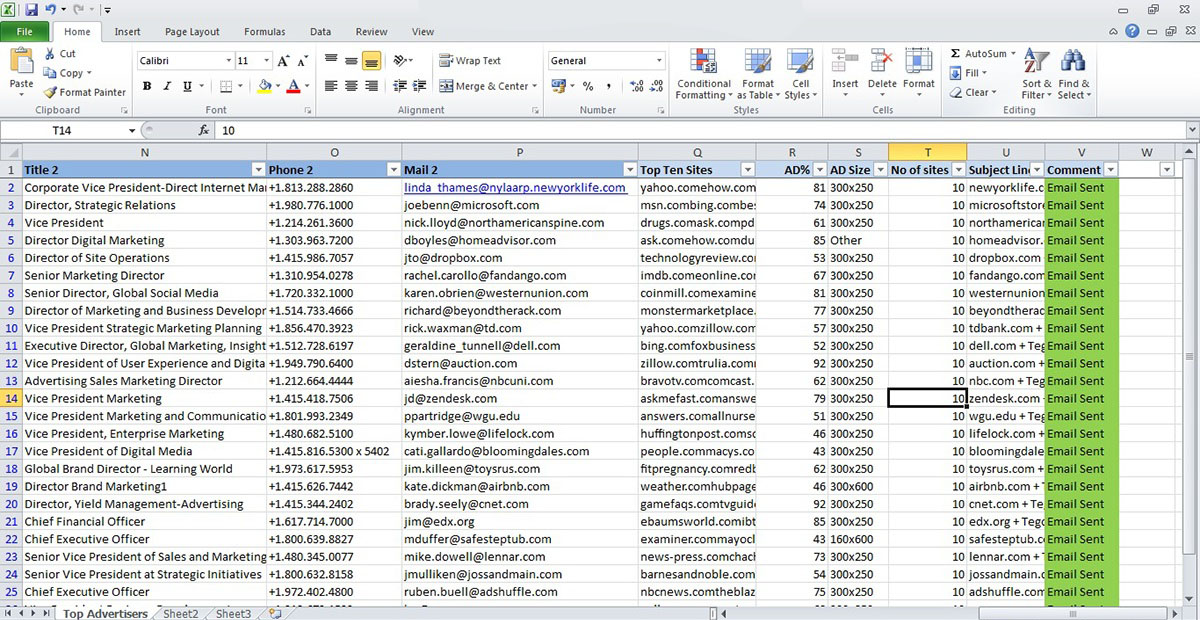The height and width of the screenshot is (620, 1200).
Task: Switch to the Formulas ribbon tab
Action: pyautogui.click(x=264, y=31)
